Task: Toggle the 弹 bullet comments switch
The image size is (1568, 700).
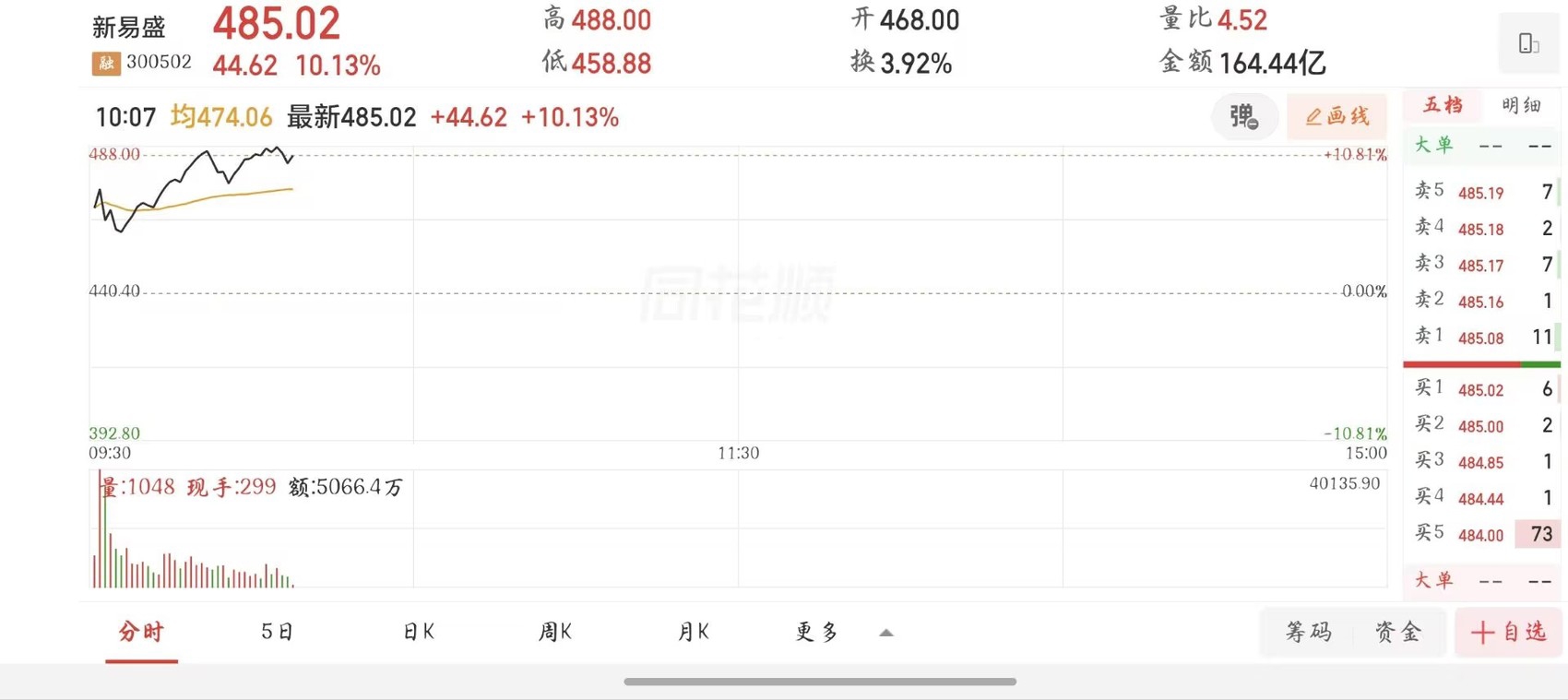Action: click(x=1243, y=117)
